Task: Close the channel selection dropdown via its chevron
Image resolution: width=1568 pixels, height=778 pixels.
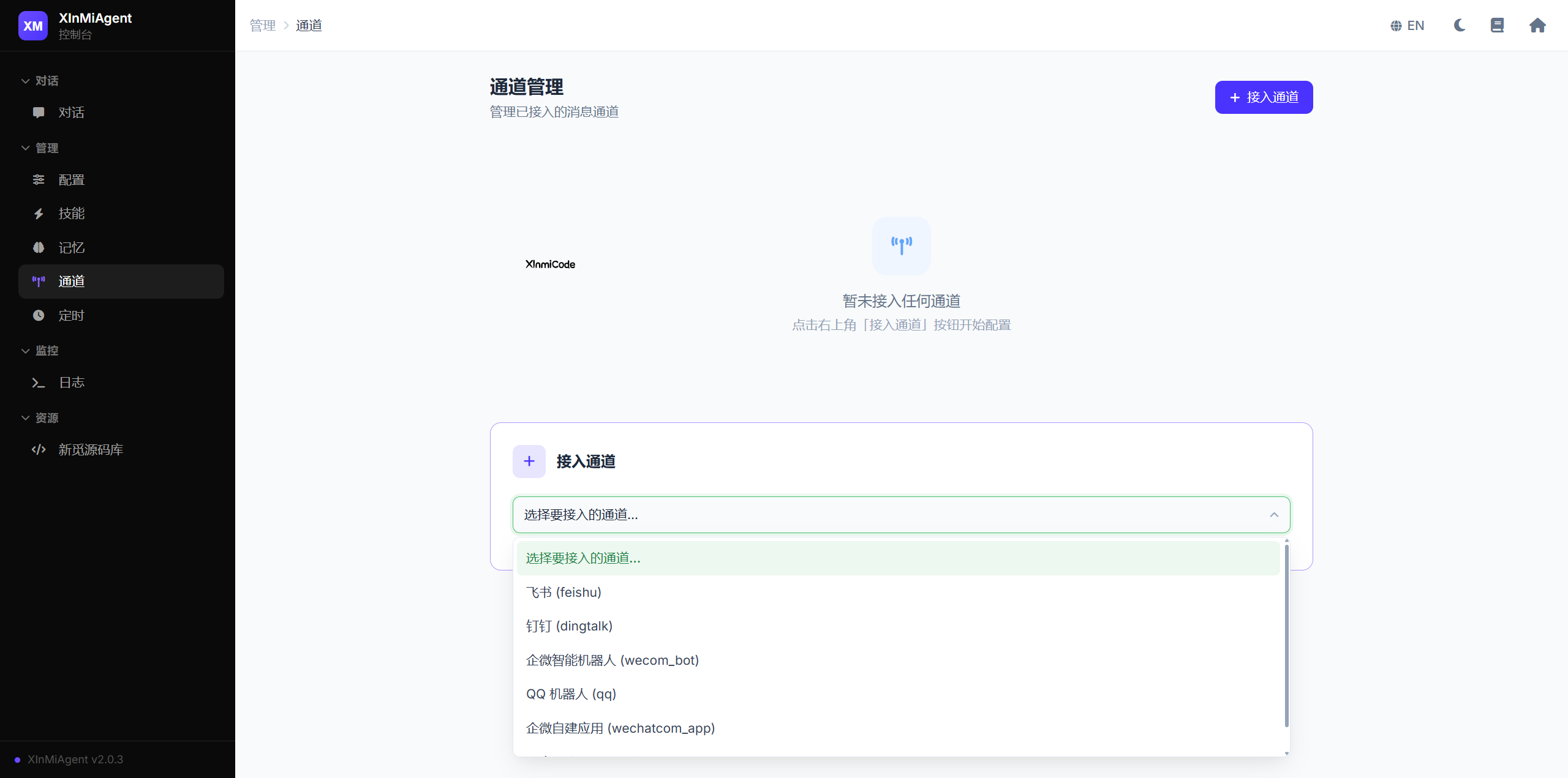Action: pos(1275,515)
